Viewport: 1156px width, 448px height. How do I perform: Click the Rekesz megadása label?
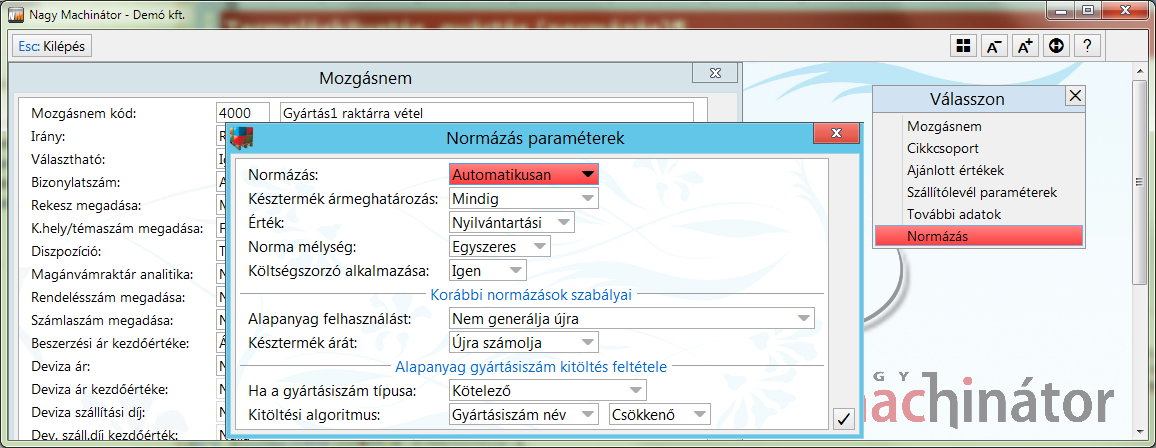tap(86, 206)
